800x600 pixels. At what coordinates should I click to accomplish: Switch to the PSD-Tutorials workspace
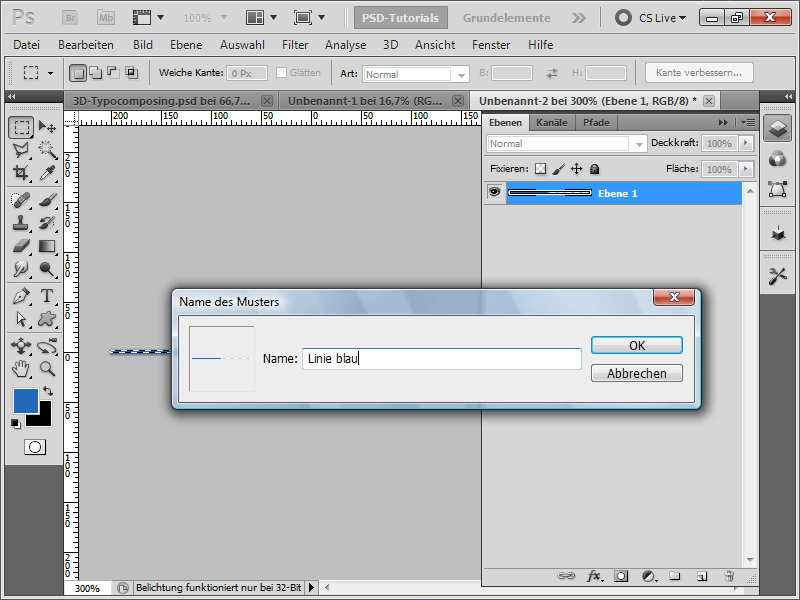(x=401, y=18)
